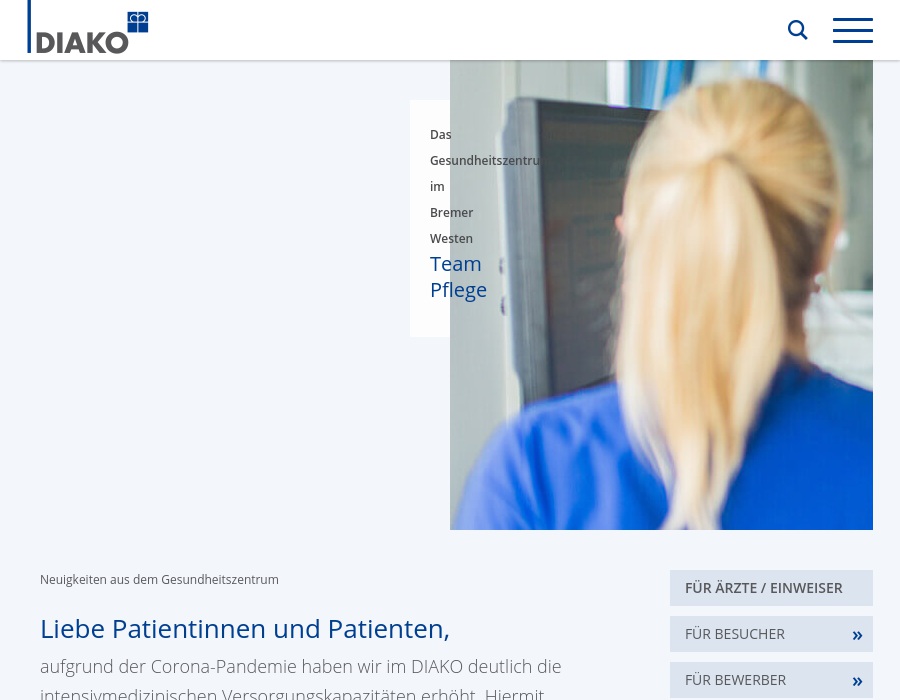Click the double-arrow icon next to FÜR BESUCHER

[x=857, y=634]
